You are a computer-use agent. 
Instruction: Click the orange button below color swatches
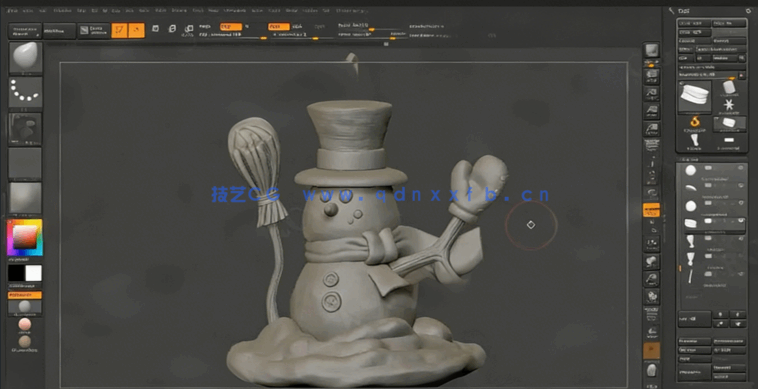coord(25,295)
